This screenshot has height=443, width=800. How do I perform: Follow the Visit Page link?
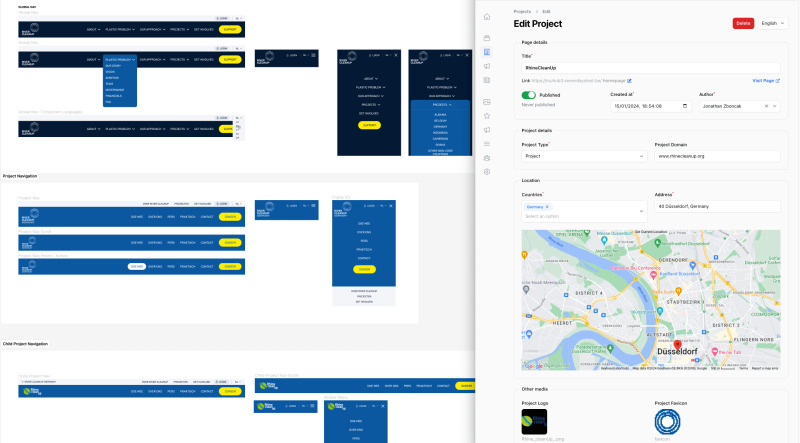[x=765, y=80]
